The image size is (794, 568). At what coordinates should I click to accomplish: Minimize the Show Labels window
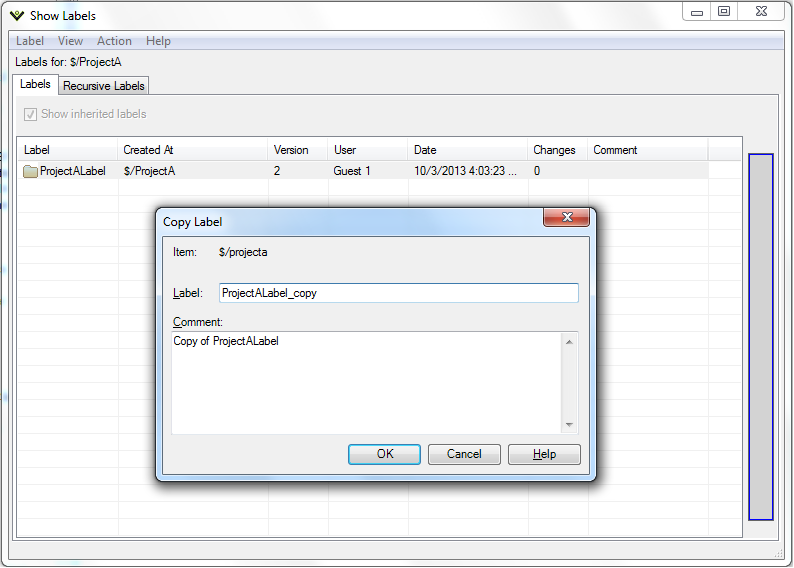[697, 12]
